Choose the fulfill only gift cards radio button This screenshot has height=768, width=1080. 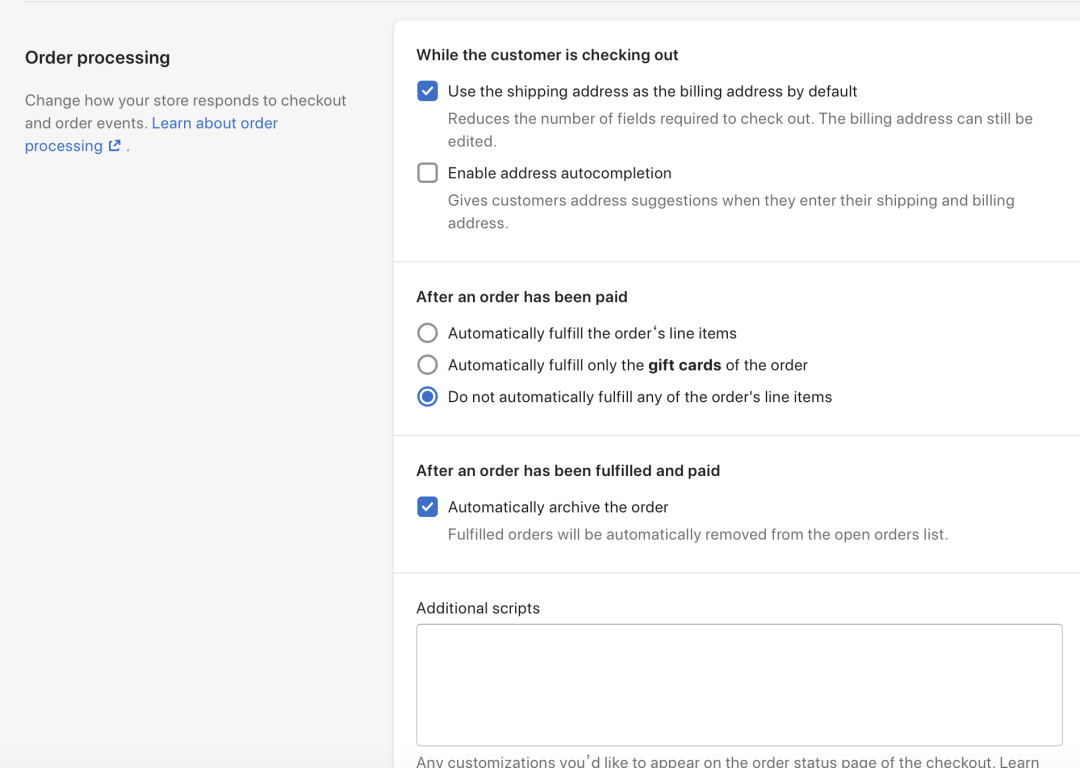(427, 365)
